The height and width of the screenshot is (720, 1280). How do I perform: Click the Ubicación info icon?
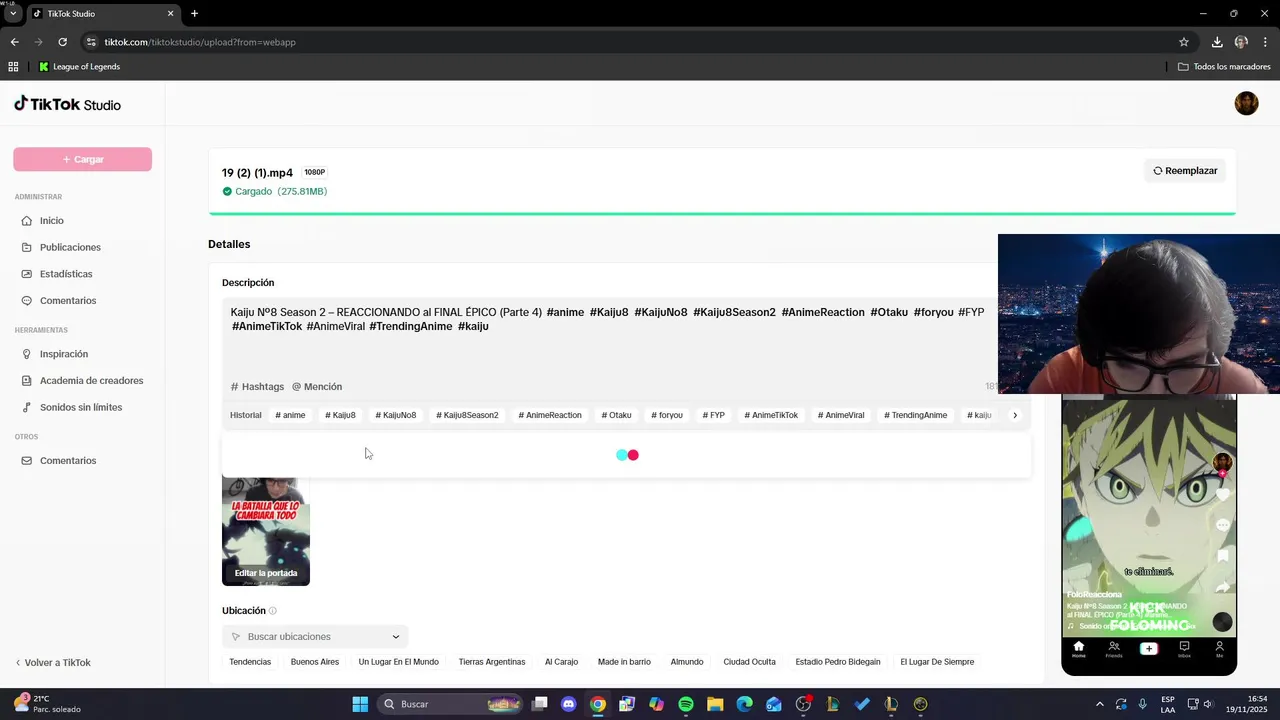[x=273, y=611]
